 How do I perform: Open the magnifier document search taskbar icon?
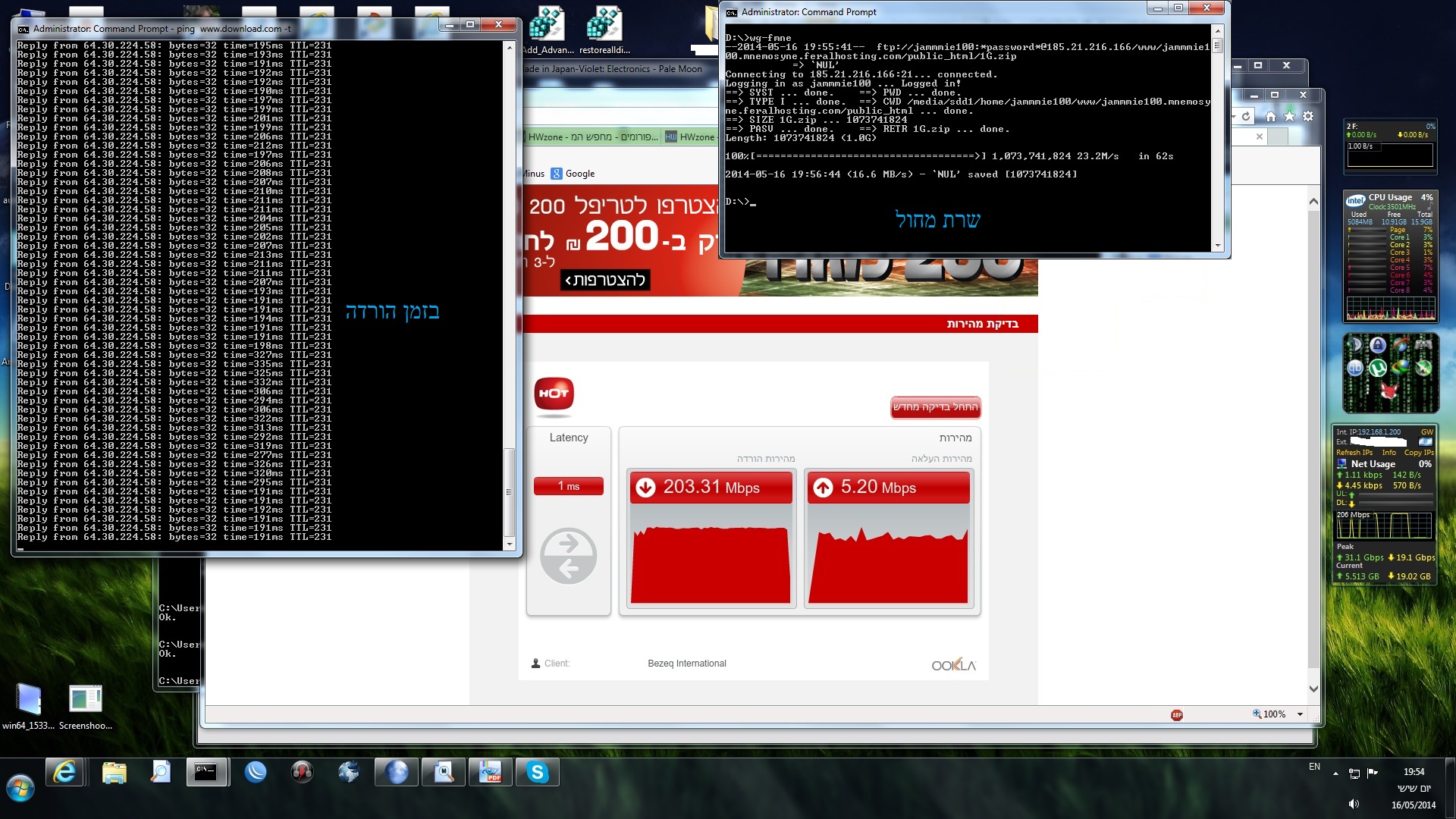(x=160, y=773)
